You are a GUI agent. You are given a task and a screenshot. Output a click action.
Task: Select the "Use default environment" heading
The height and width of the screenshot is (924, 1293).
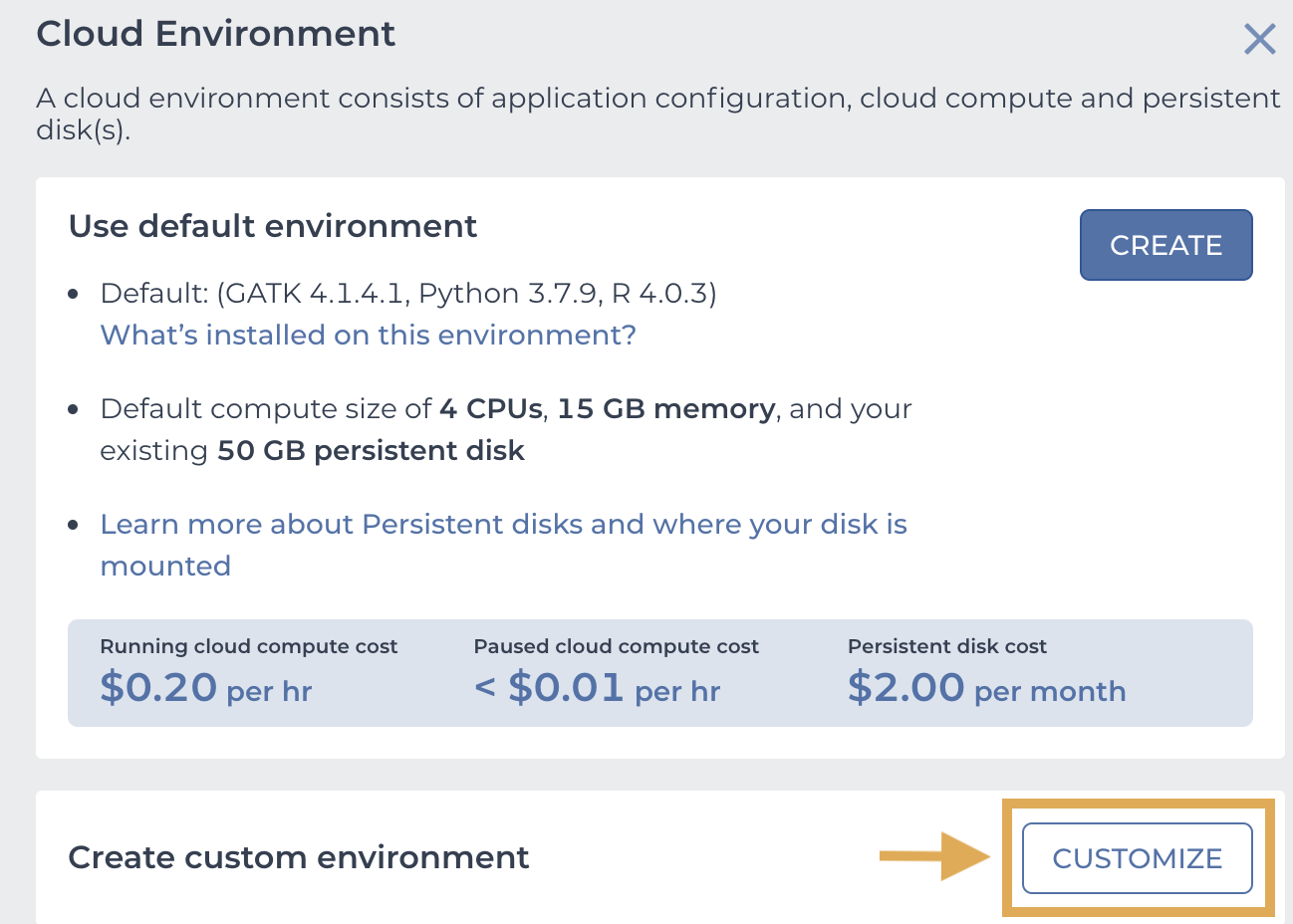pyautogui.click(x=273, y=226)
